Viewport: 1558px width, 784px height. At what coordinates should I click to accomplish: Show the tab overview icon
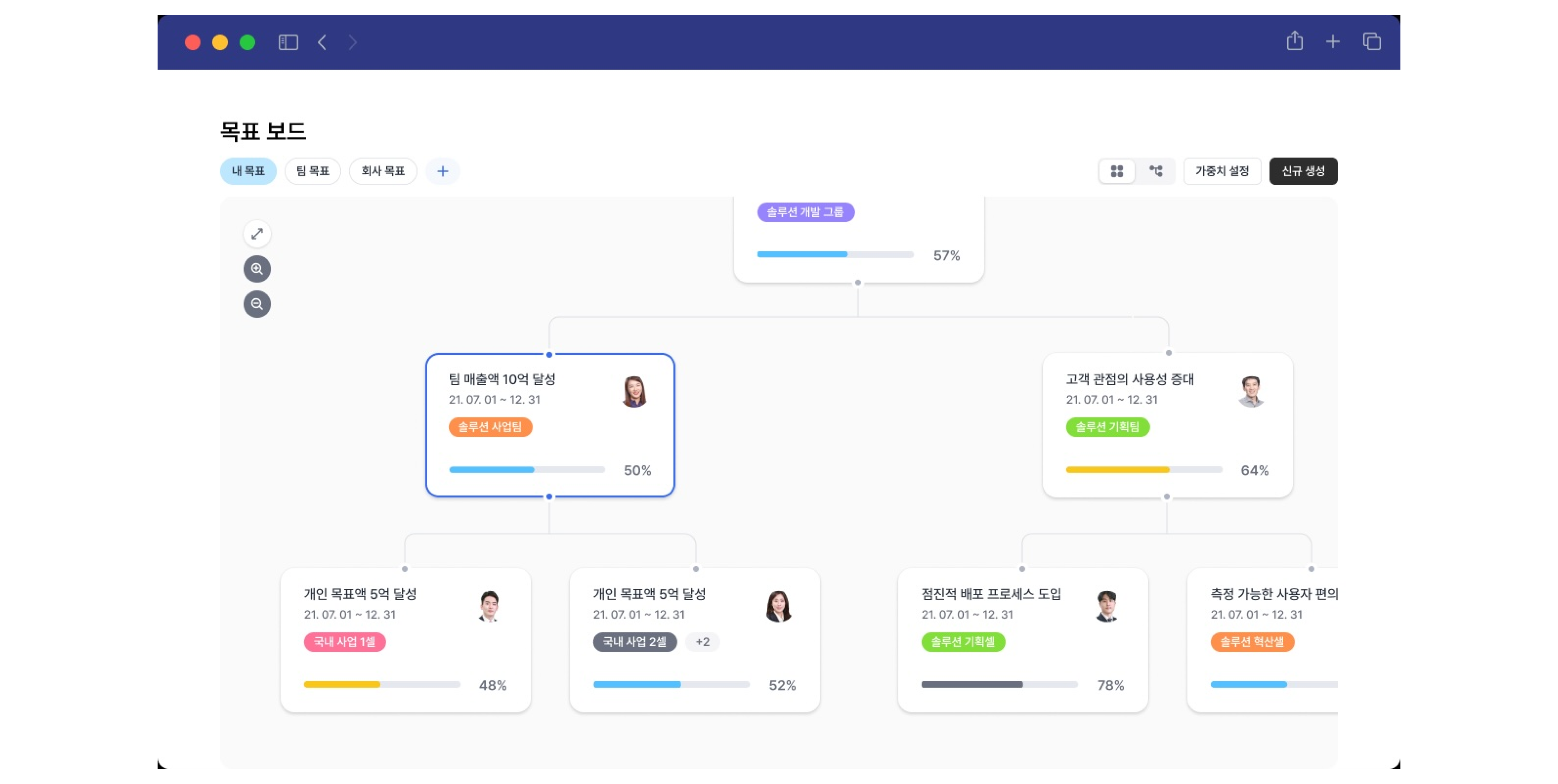click(1372, 42)
